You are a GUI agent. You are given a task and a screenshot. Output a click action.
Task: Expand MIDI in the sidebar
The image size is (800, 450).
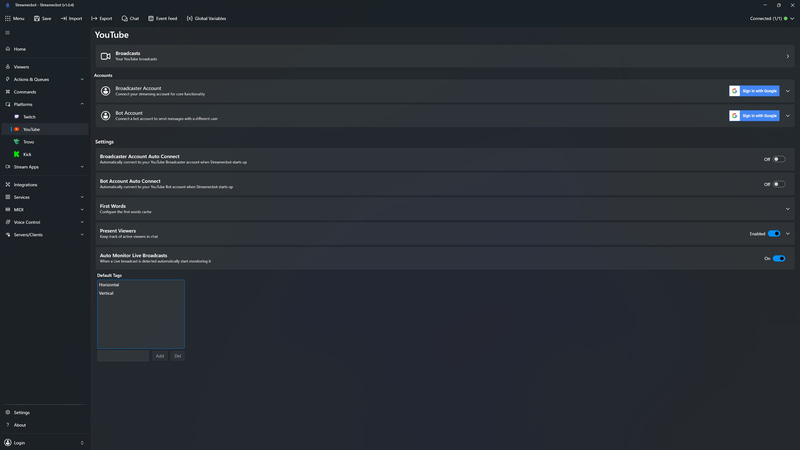82,210
